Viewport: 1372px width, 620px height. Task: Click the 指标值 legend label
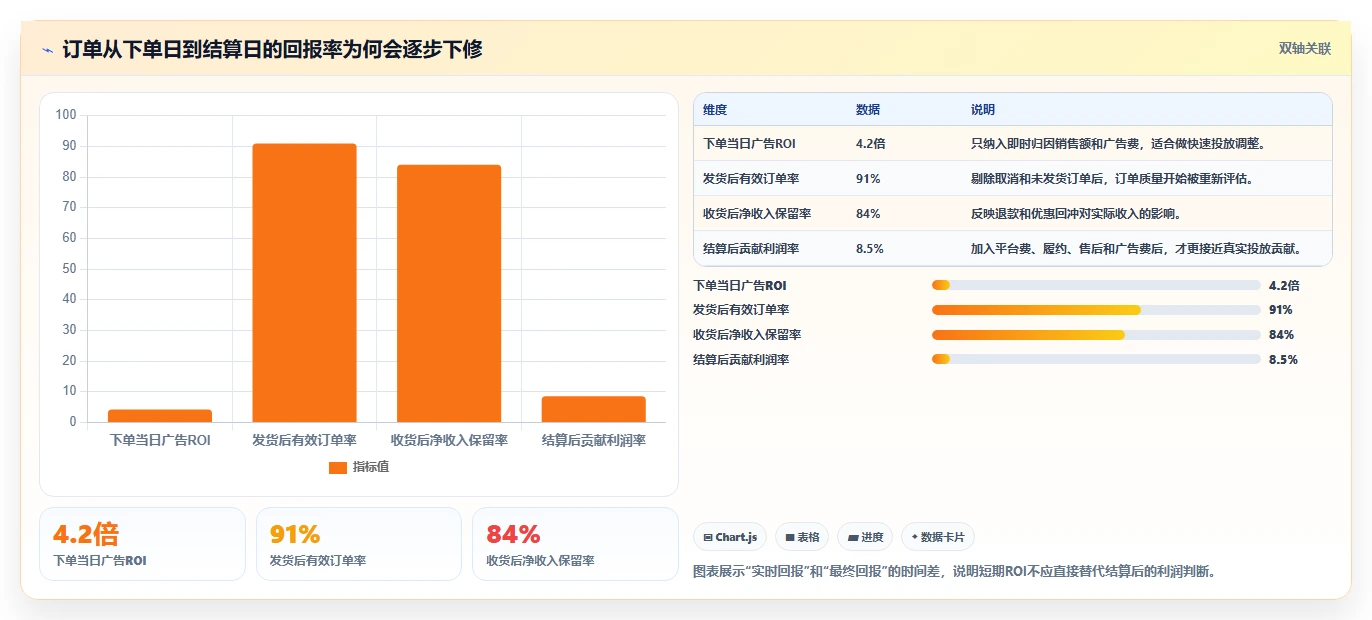pyautogui.click(x=371, y=467)
